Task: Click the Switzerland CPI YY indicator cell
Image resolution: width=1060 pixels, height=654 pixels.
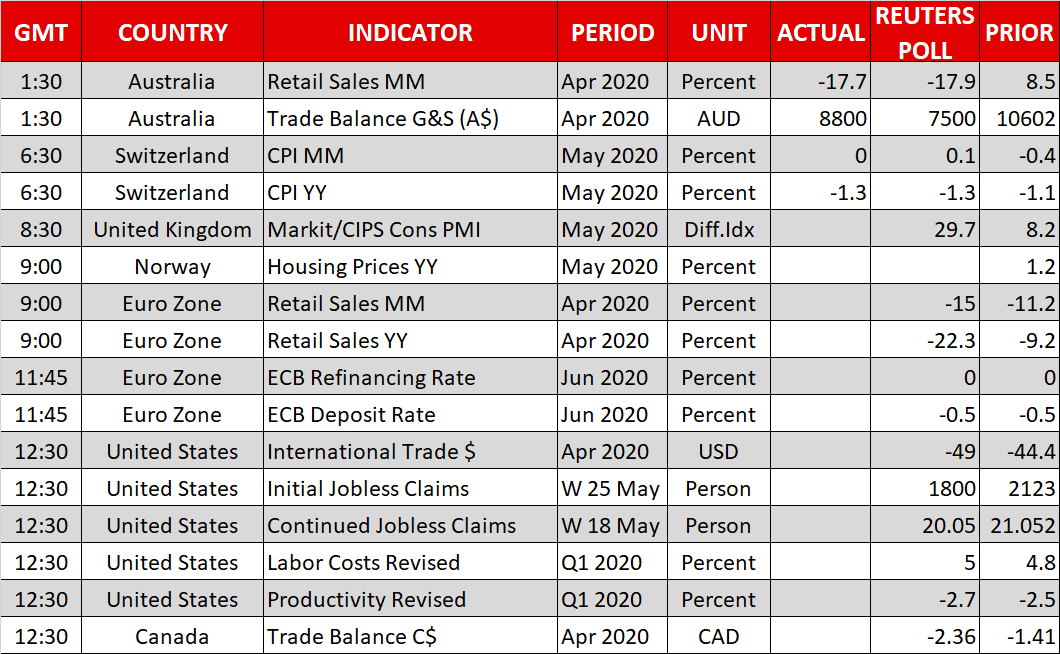Action: [x=310, y=193]
